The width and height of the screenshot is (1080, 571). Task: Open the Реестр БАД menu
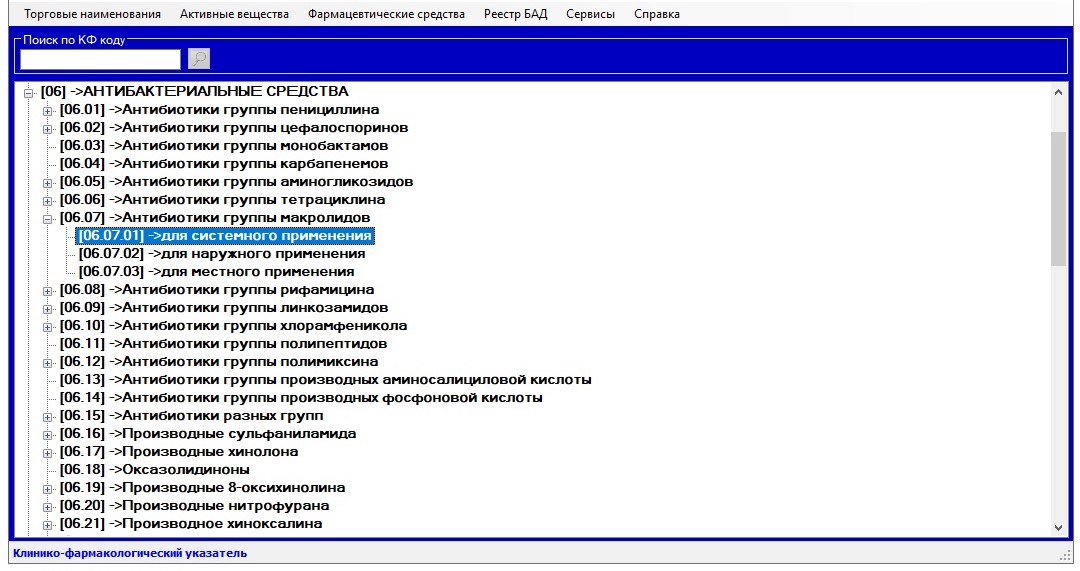point(515,14)
